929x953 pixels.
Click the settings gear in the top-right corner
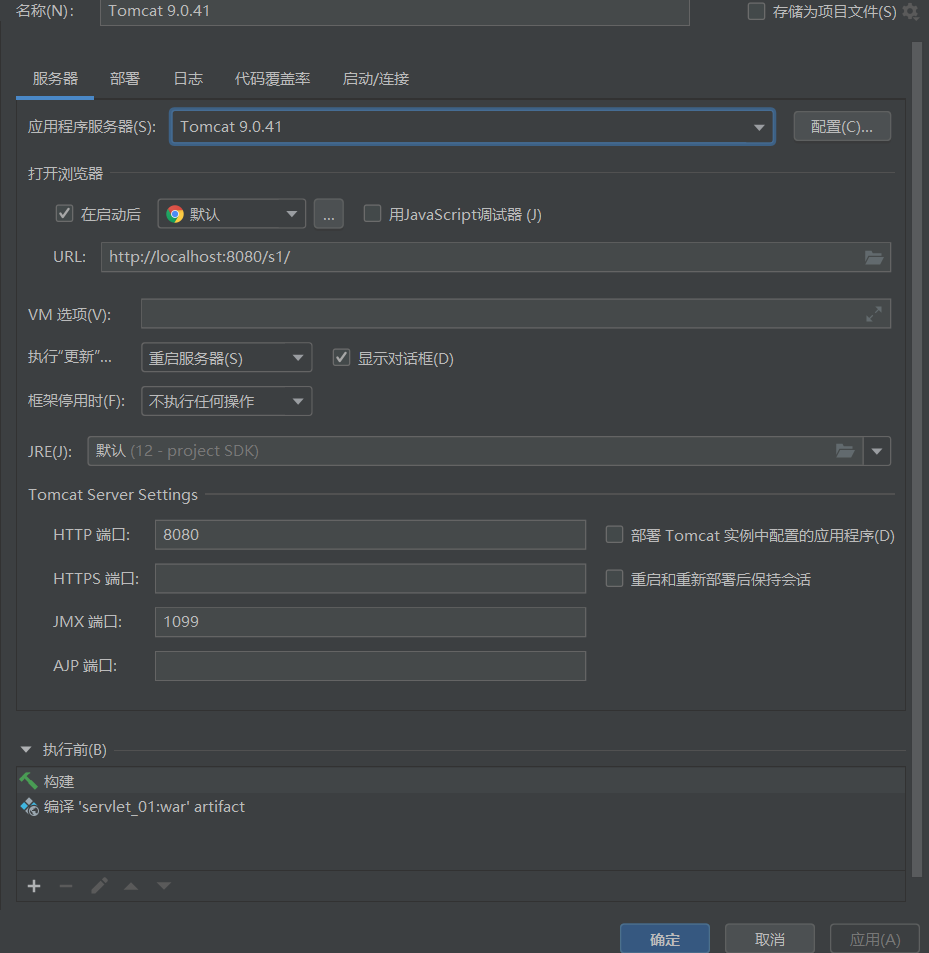click(909, 11)
